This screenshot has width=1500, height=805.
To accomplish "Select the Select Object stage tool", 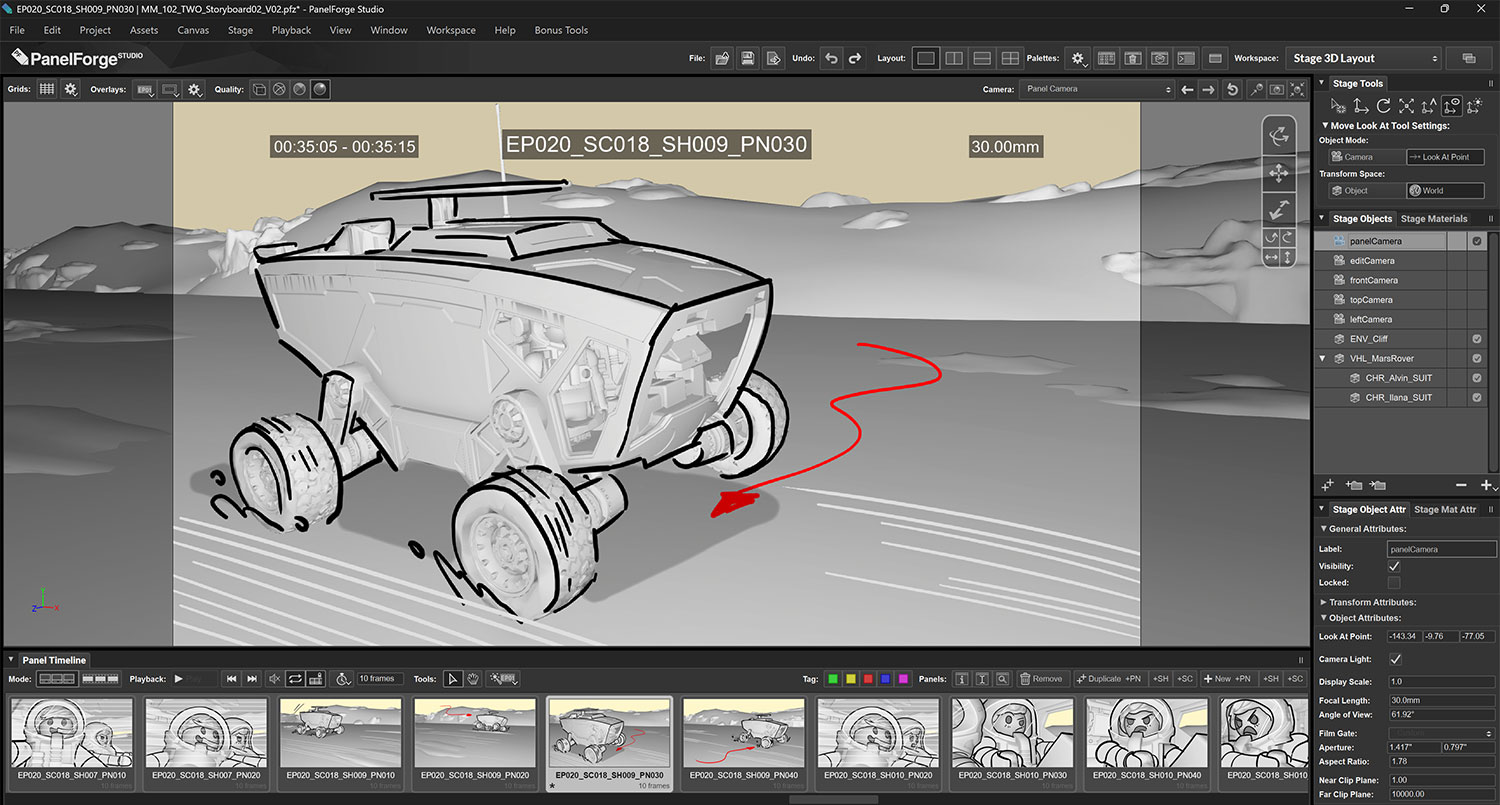I will (1338, 105).
